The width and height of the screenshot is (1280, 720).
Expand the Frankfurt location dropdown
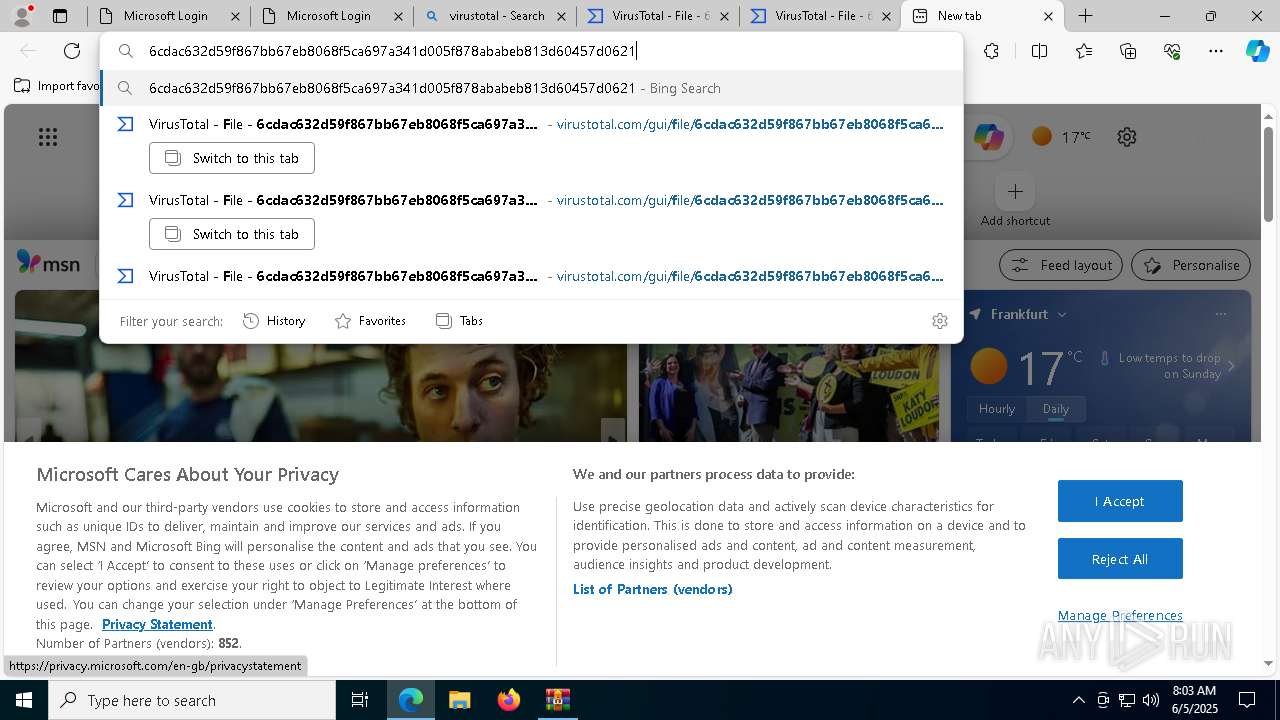point(1062,314)
